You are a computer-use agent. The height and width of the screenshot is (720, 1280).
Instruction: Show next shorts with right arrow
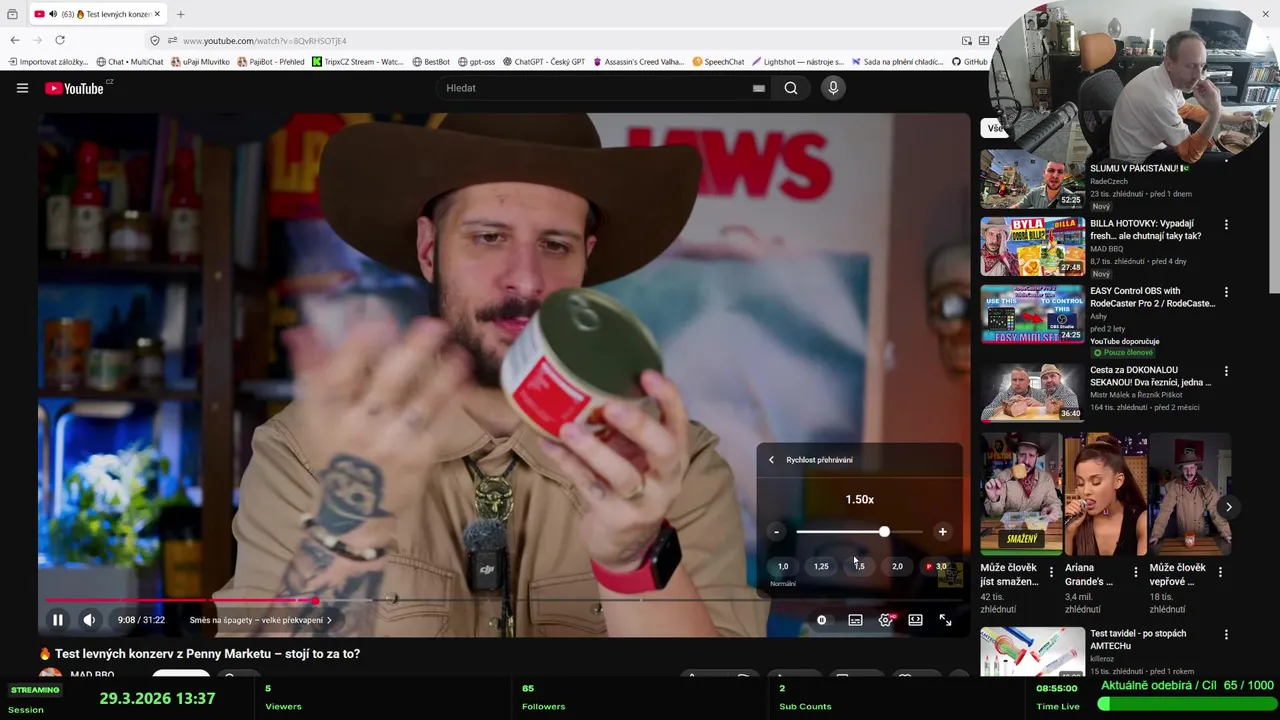1229,507
